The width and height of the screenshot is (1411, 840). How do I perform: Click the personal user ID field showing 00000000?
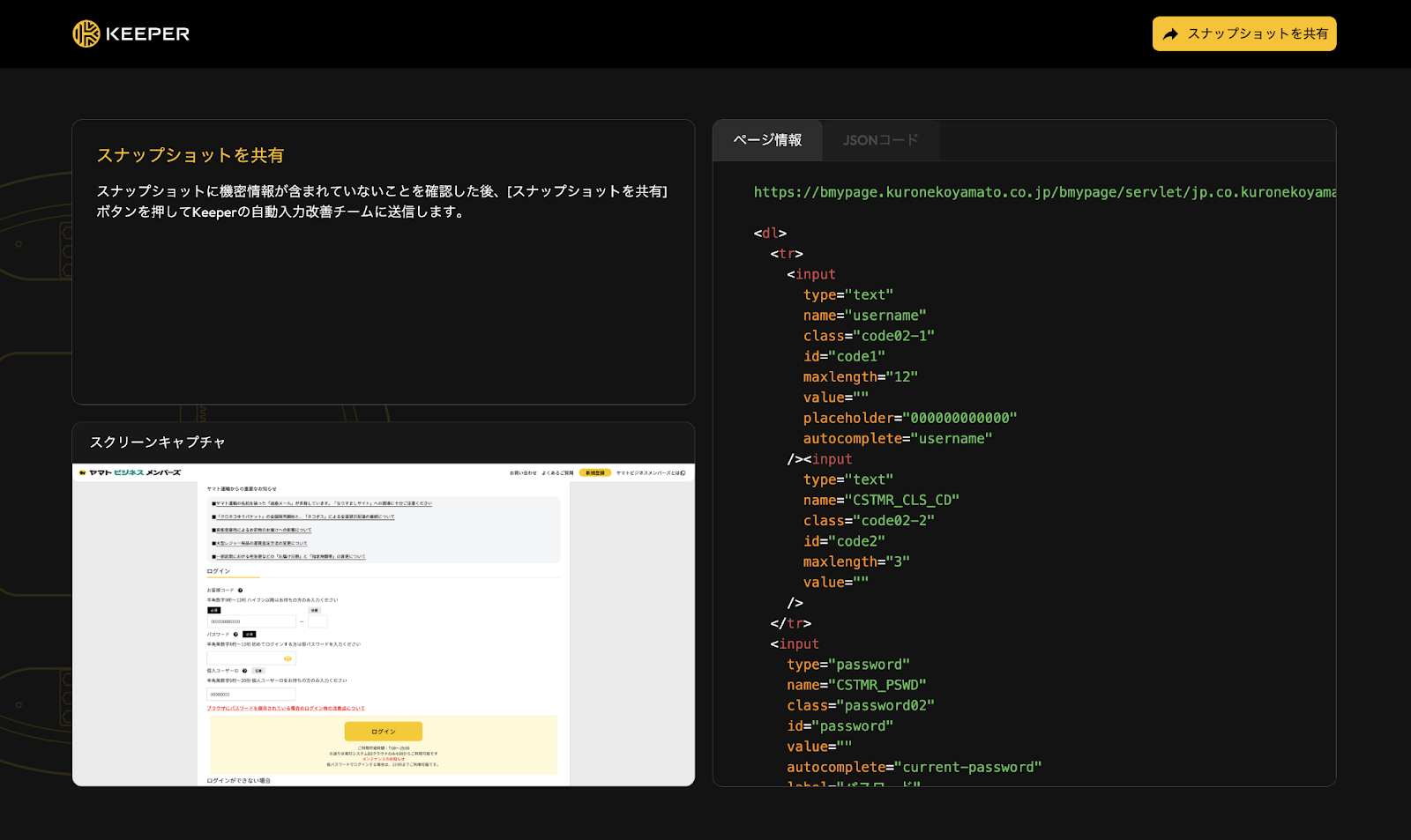pos(250,695)
